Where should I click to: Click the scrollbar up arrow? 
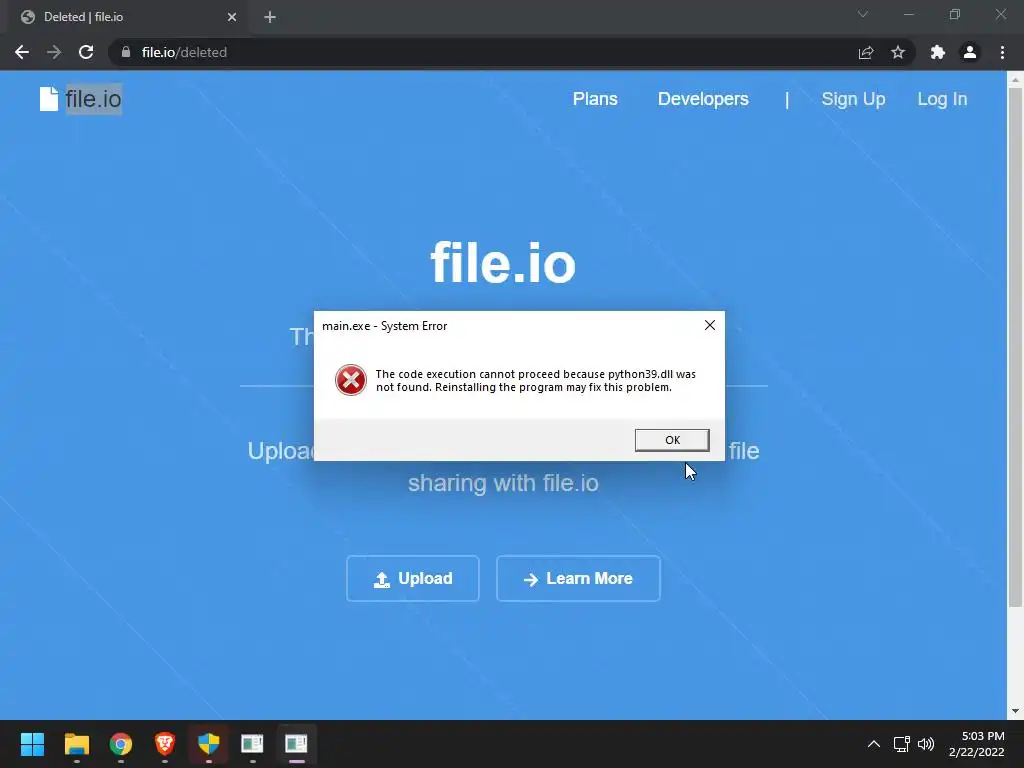click(x=1015, y=80)
